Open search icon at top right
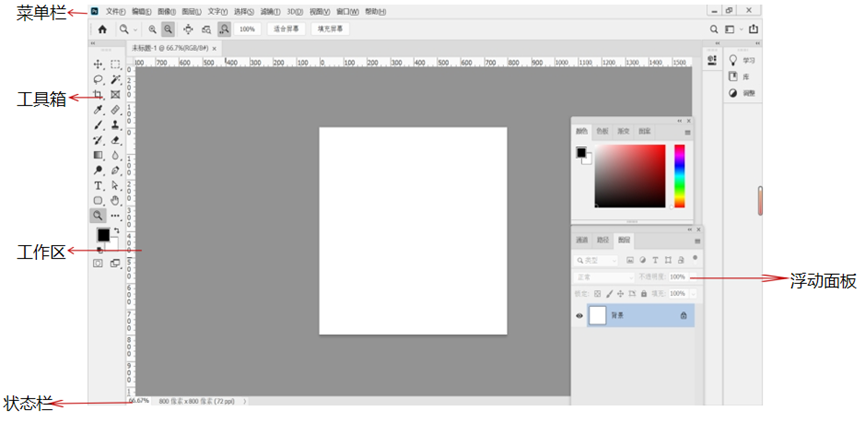 (714, 29)
